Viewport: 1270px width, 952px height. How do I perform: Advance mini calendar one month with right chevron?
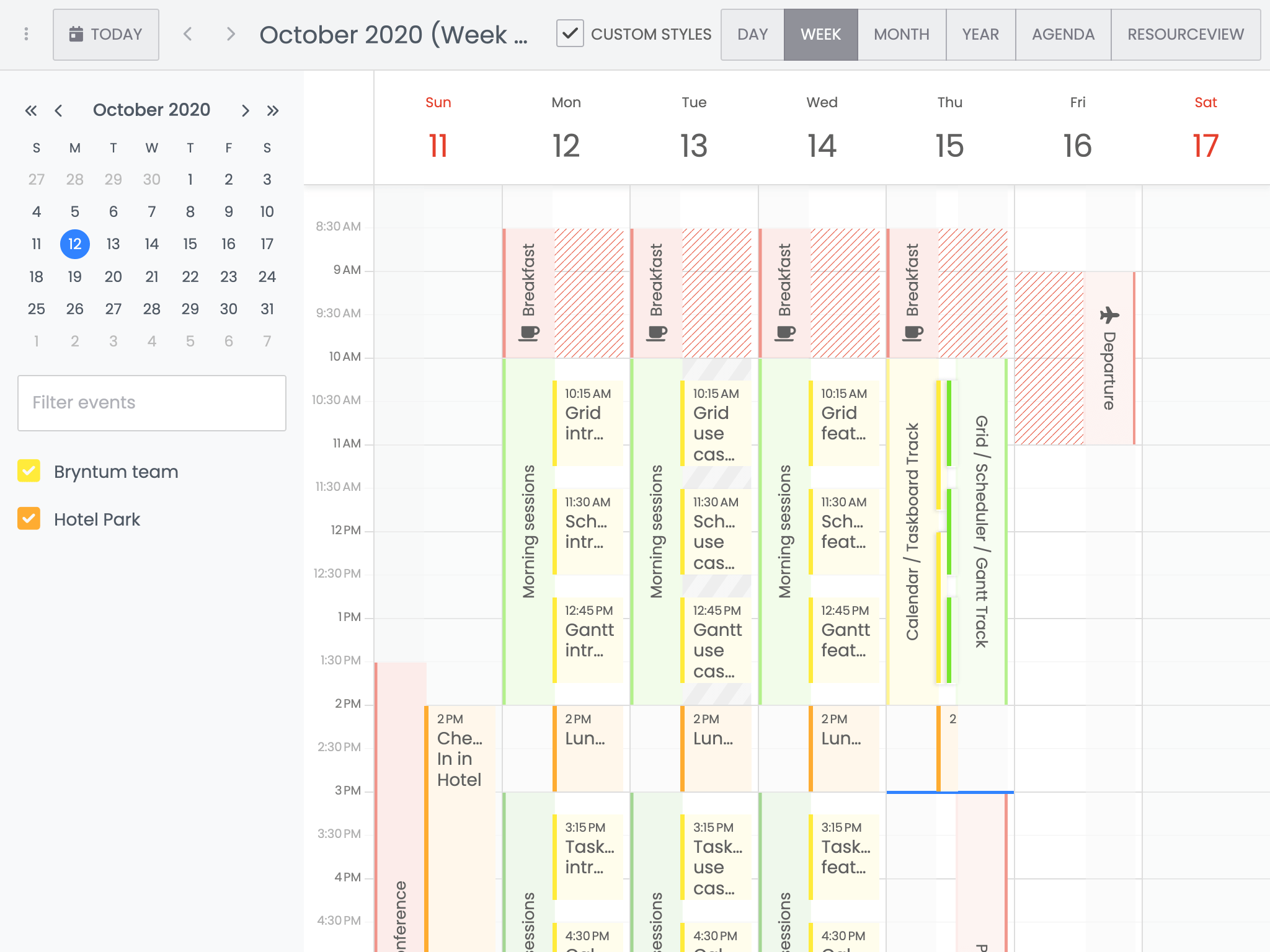point(246,110)
